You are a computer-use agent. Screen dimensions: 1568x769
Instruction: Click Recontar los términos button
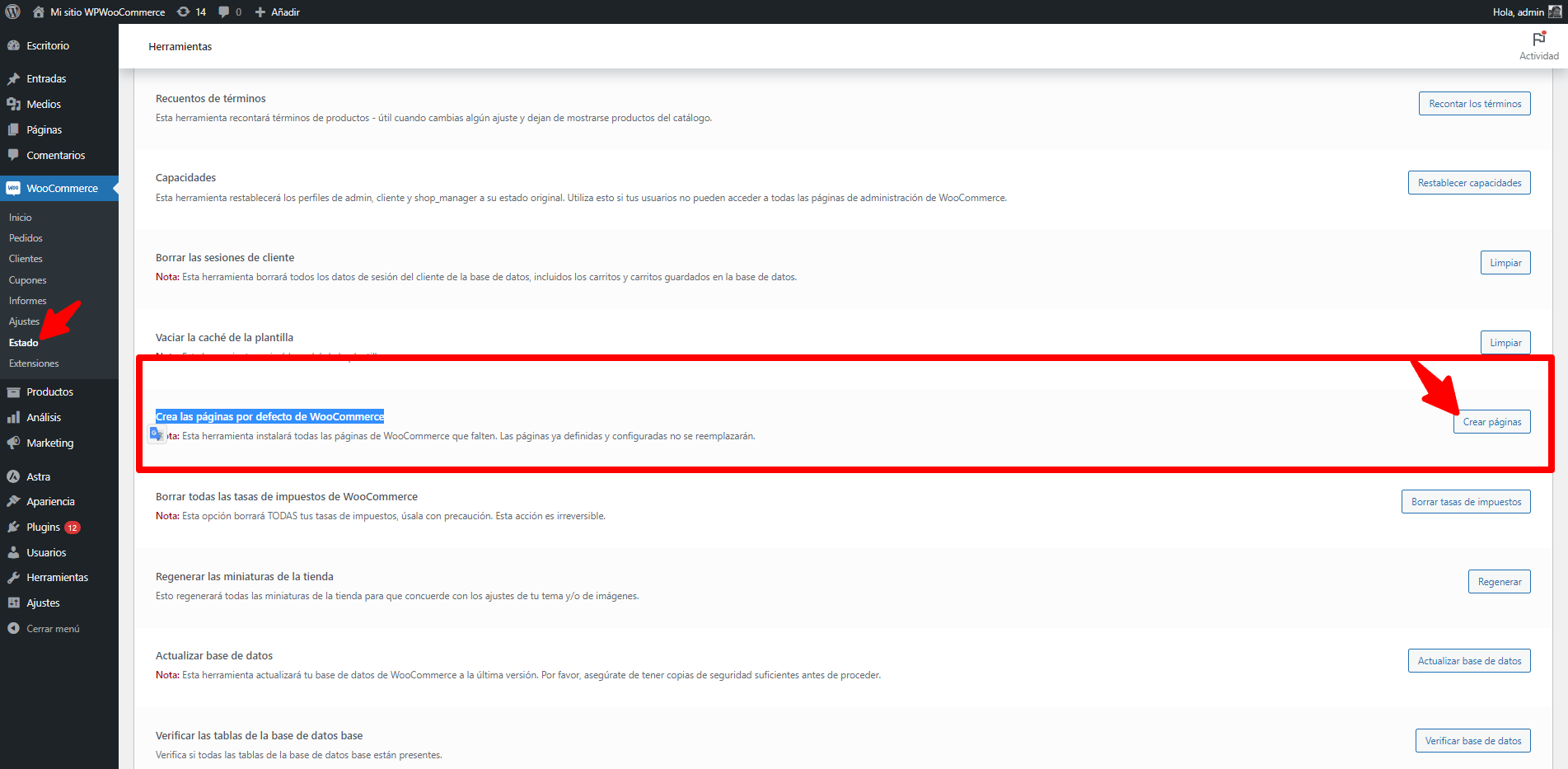tap(1475, 104)
